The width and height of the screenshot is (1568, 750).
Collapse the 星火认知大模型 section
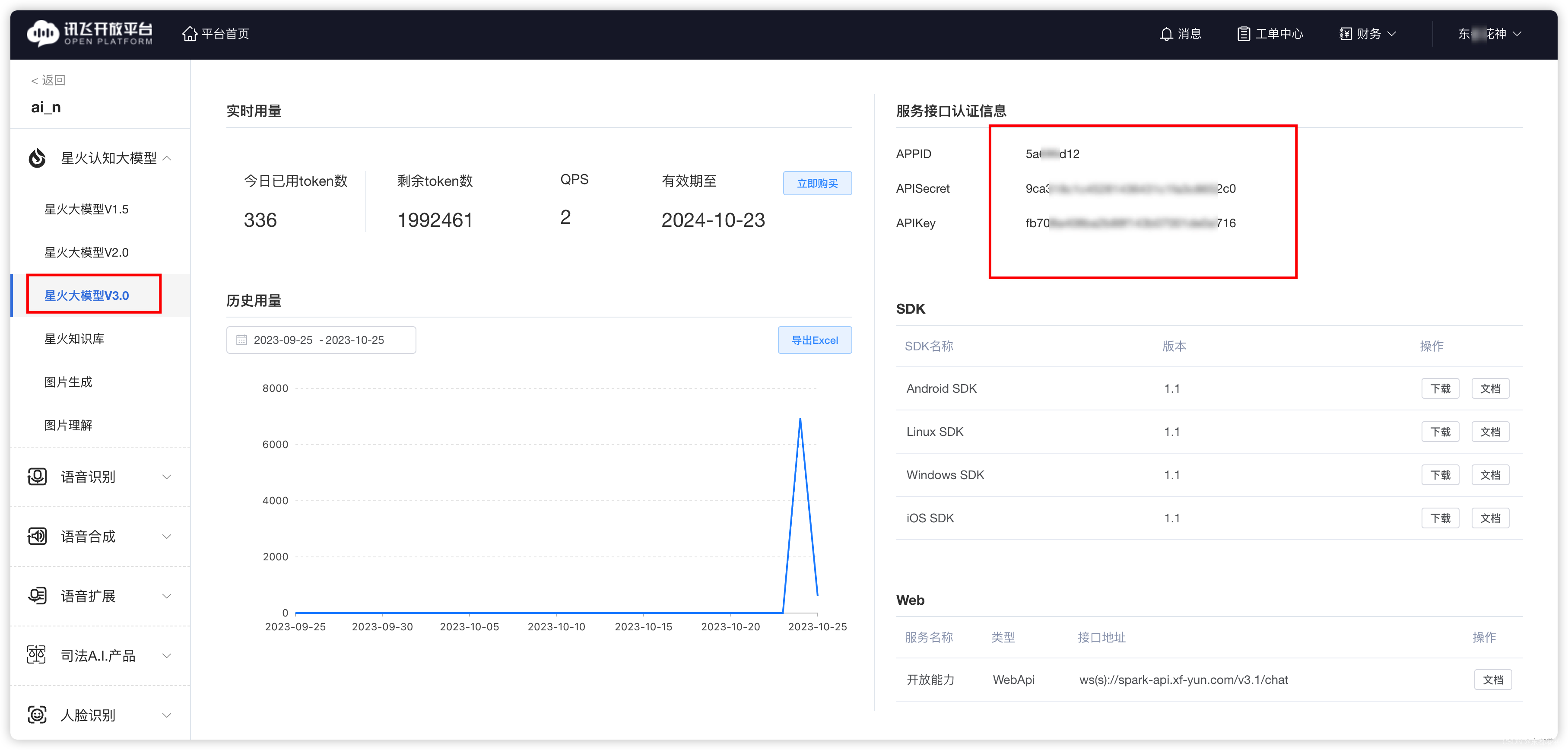point(168,158)
